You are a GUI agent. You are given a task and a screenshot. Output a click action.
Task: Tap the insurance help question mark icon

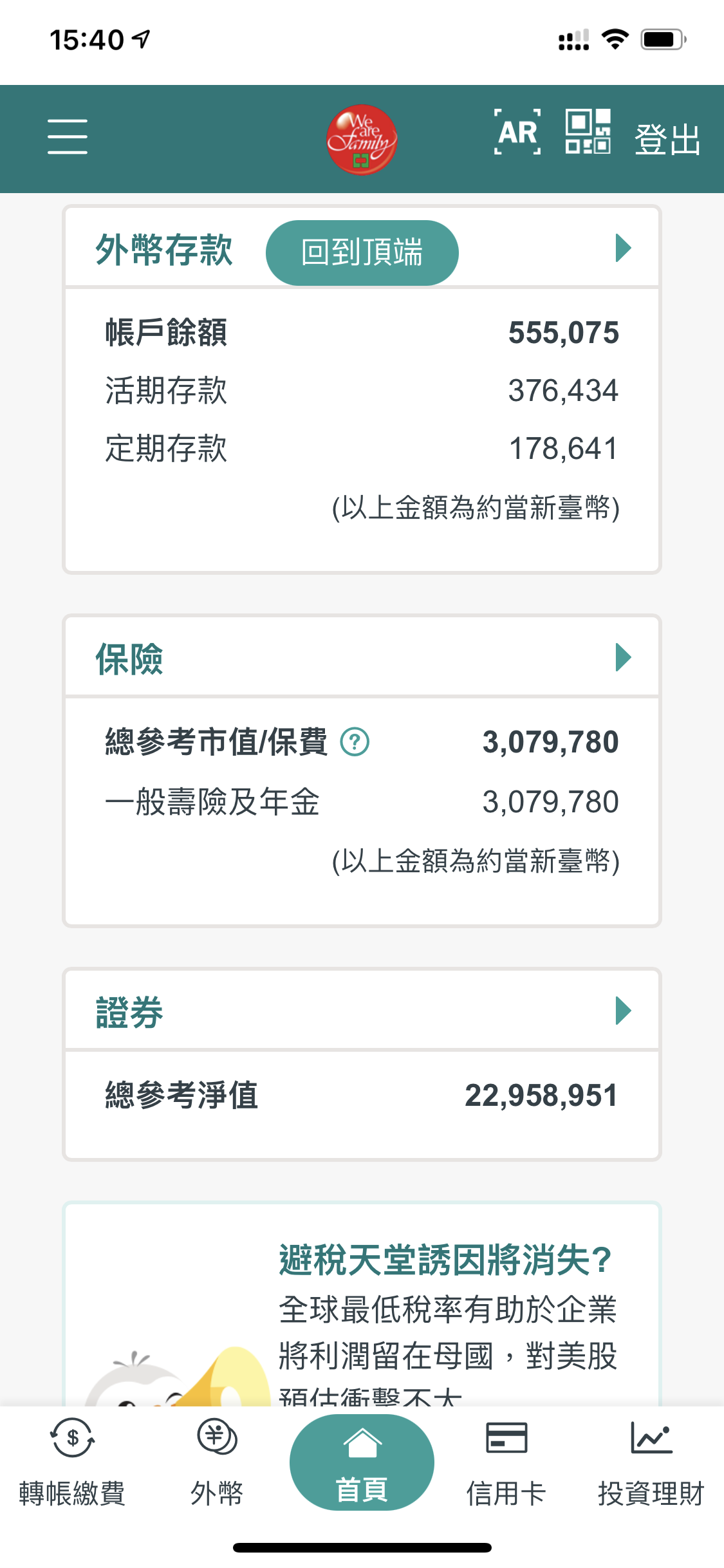[355, 742]
